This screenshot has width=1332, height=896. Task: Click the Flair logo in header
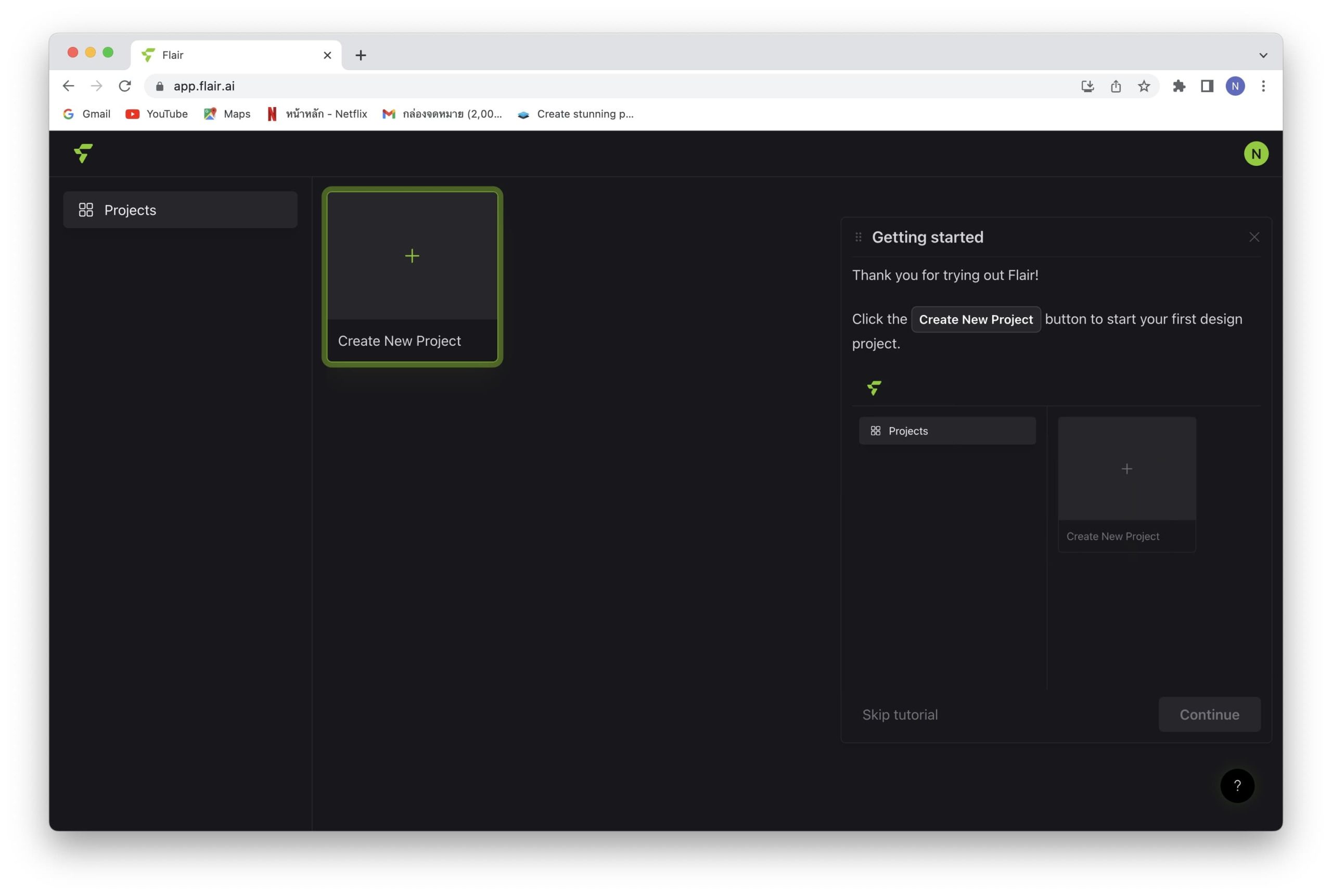tap(83, 153)
